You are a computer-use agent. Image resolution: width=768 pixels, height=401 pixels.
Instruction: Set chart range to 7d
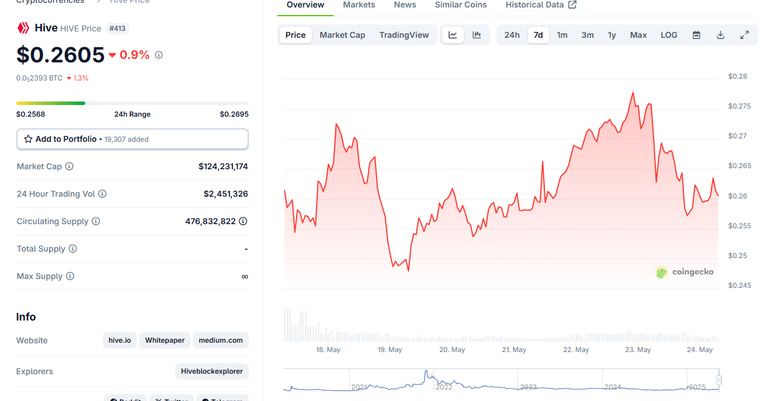point(538,35)
